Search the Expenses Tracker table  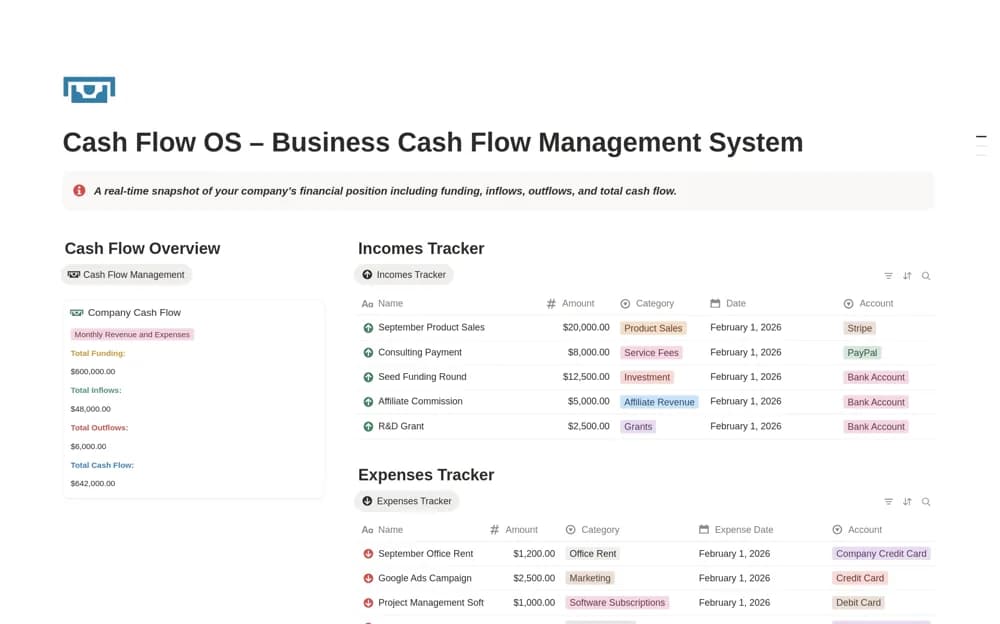[926, 501]
